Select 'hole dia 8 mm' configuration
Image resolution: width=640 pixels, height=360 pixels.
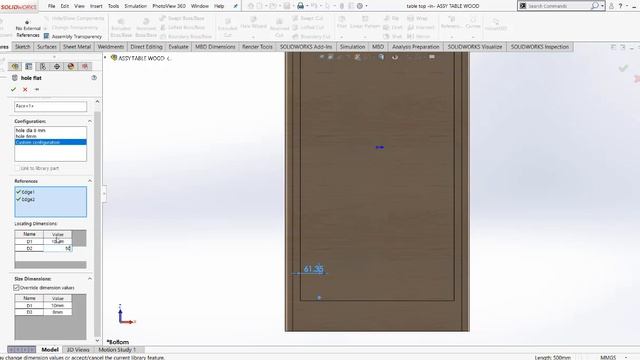50,131
